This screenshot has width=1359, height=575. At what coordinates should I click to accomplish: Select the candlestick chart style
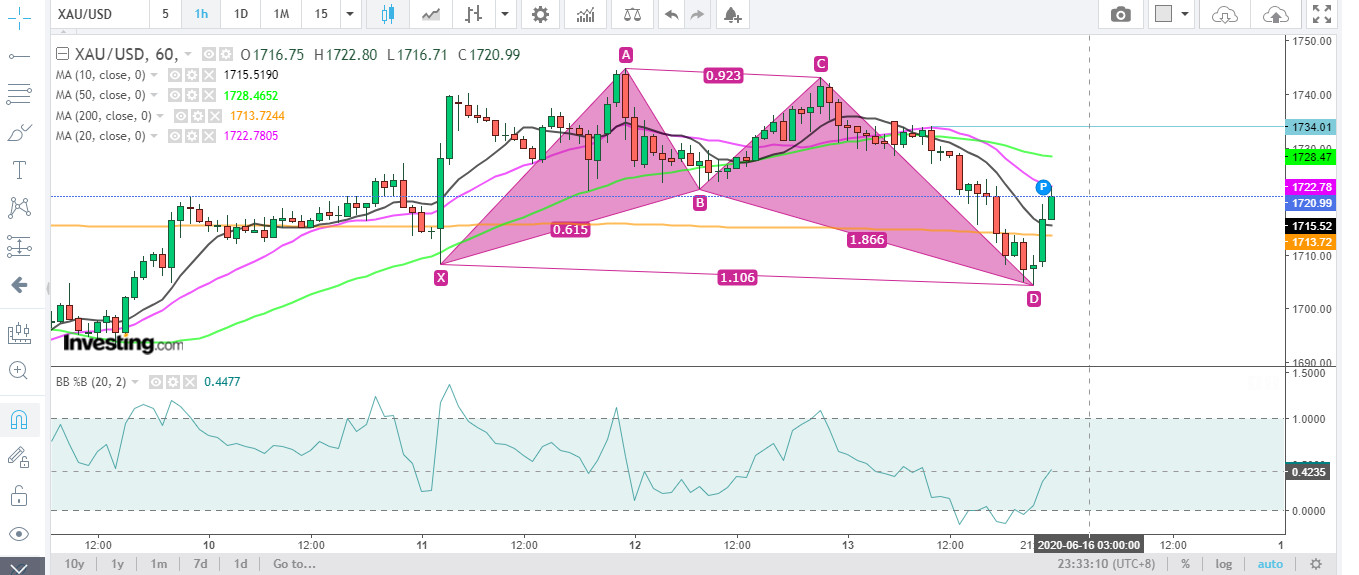(388, 14)
